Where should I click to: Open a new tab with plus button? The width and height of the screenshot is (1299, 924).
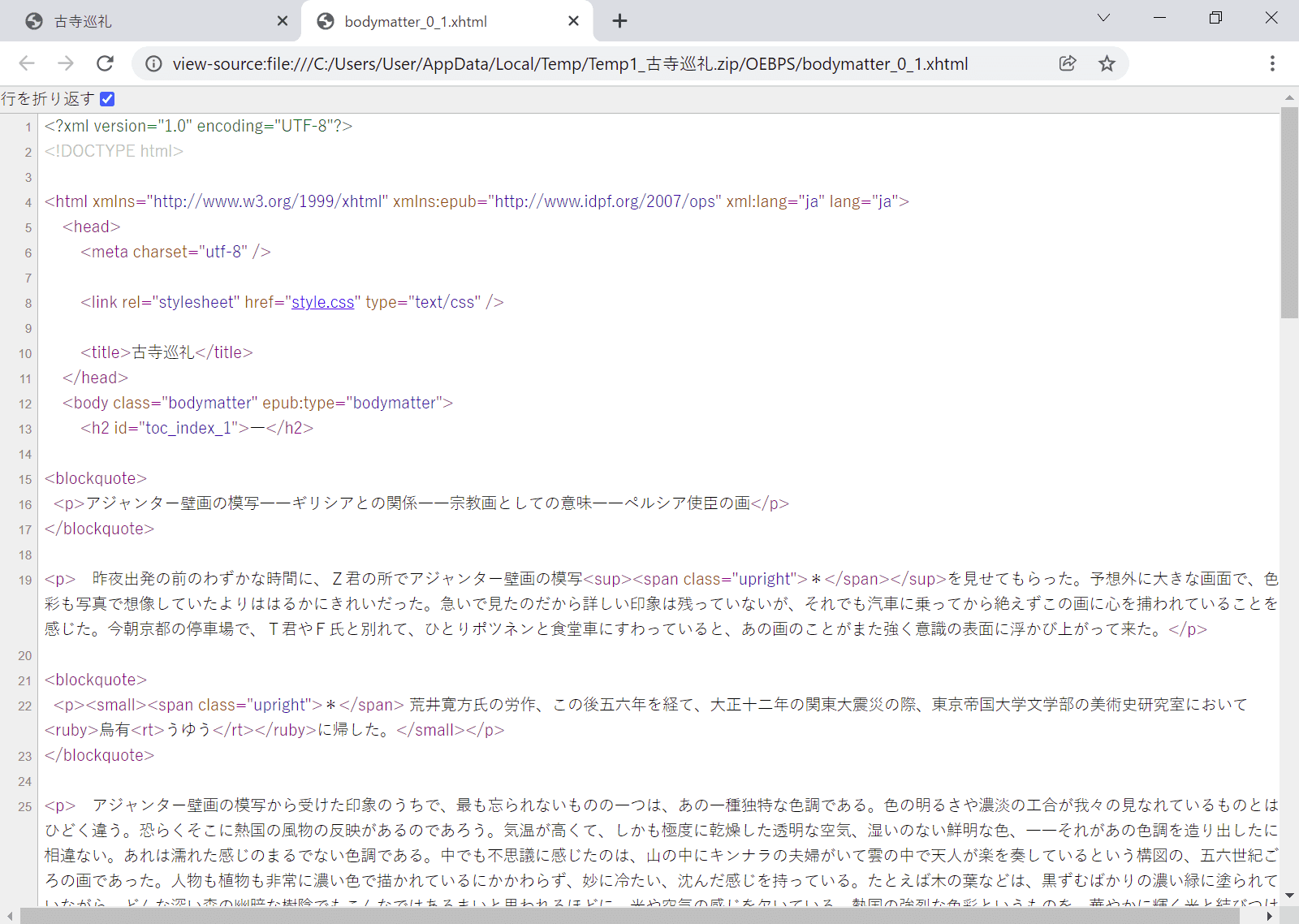619,21
